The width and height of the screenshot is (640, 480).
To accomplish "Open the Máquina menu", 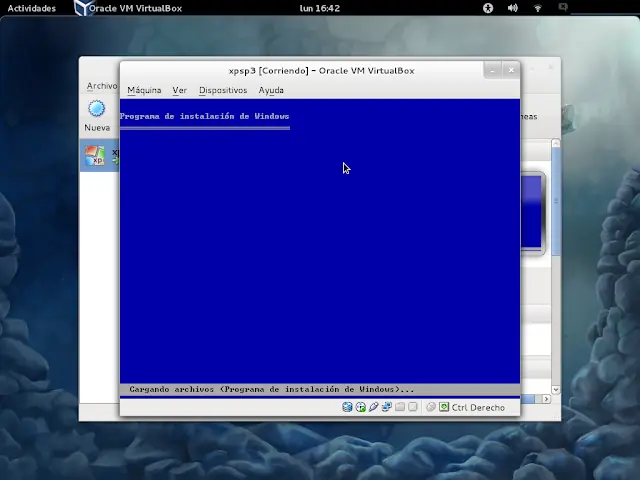I will pyautogui.click(x=144, y=90).
